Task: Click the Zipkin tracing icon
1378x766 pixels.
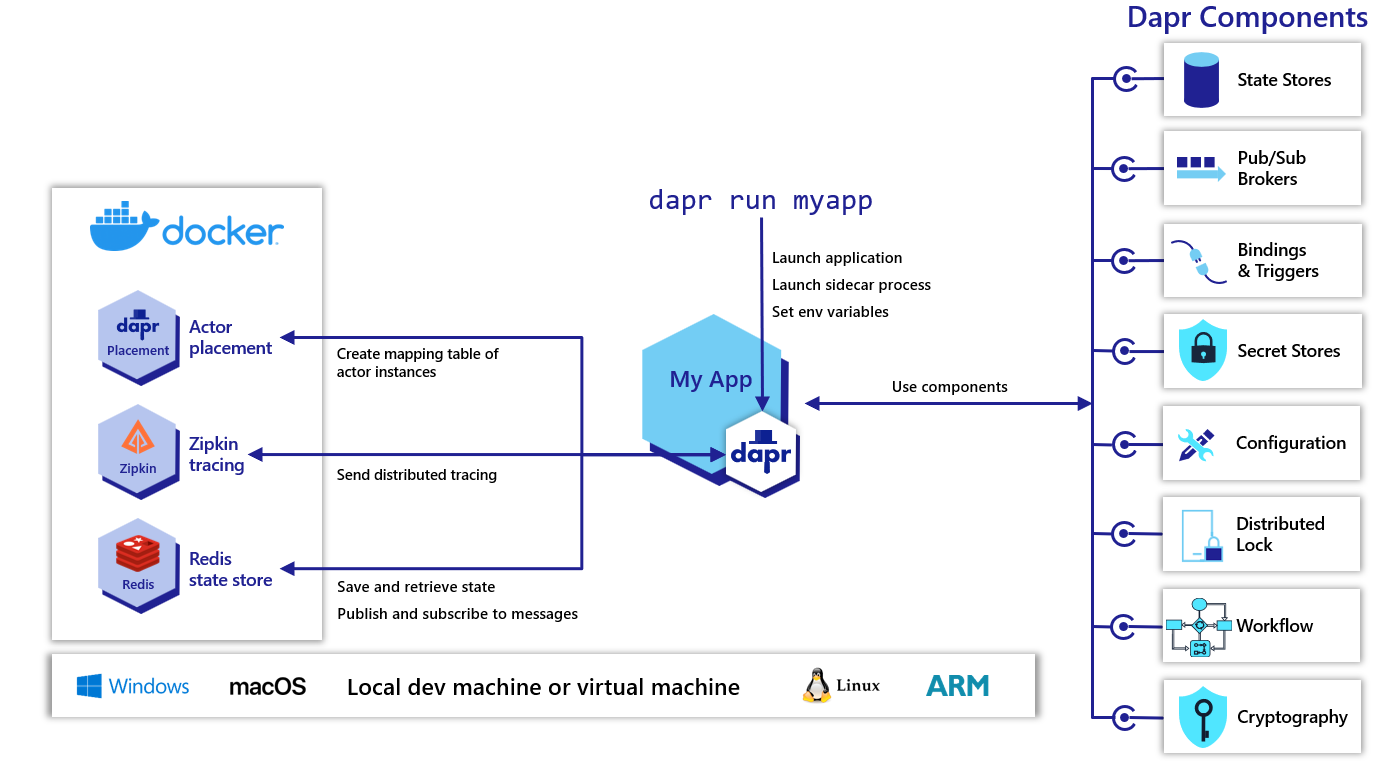Action: (x=138, y=452)
